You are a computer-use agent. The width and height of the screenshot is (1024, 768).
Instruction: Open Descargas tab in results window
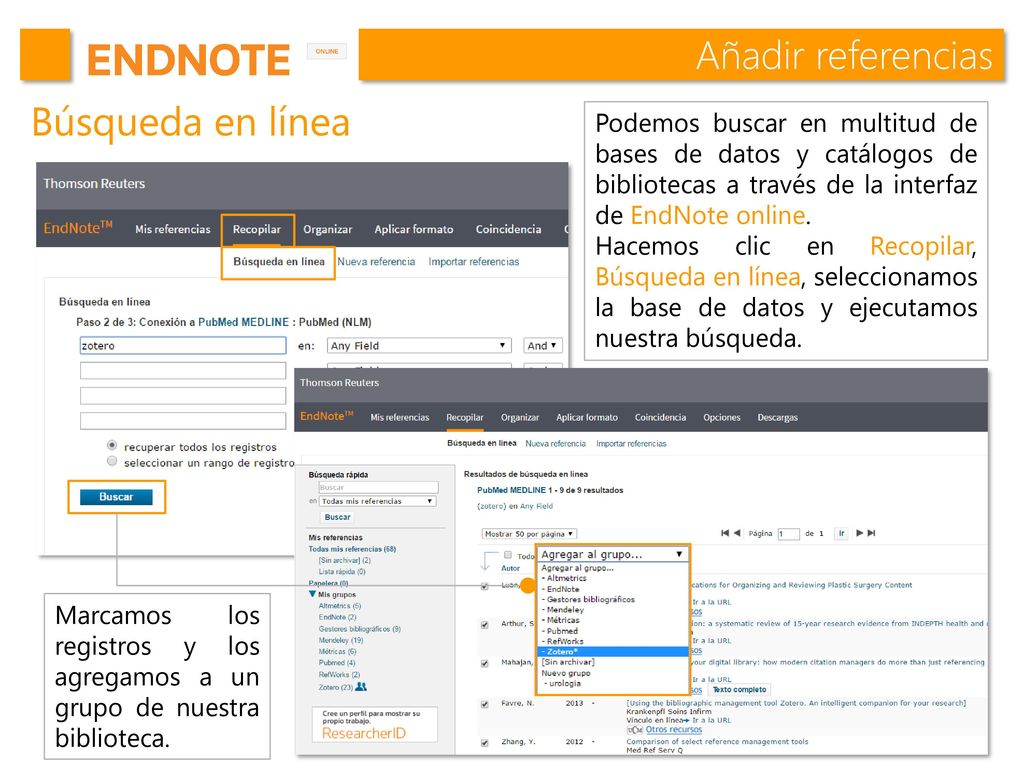777,417
